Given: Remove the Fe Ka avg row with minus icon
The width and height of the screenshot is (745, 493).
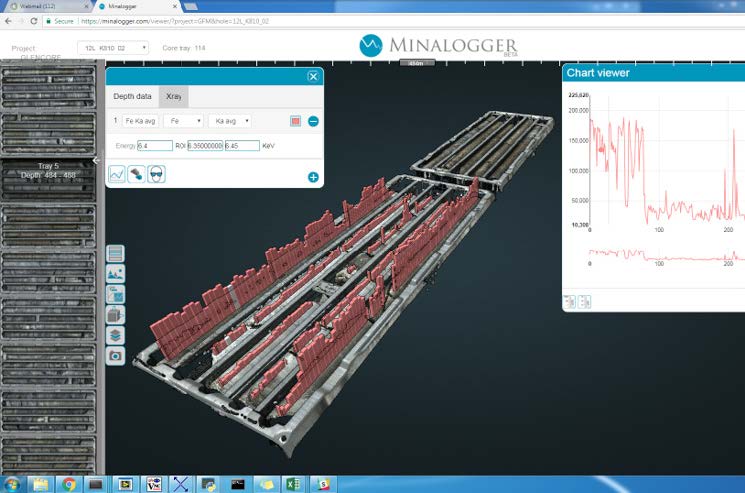Looking at the screenshot, I should pyautogui.click(x=313, y=121).
